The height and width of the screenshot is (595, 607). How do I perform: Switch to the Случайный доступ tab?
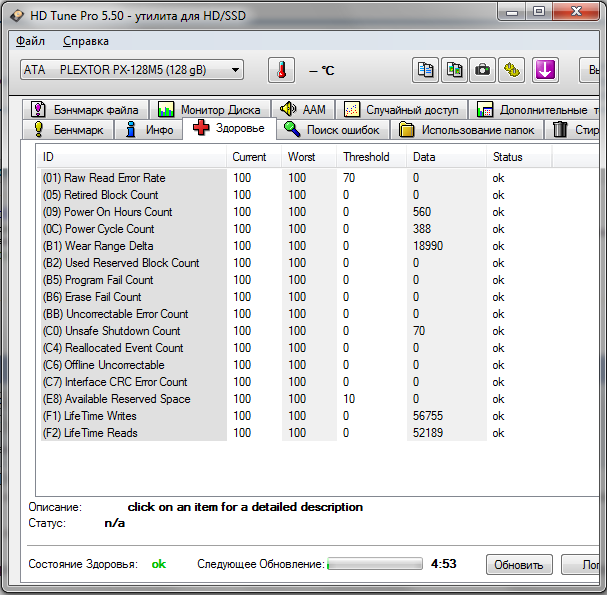[x=401, y=110]
